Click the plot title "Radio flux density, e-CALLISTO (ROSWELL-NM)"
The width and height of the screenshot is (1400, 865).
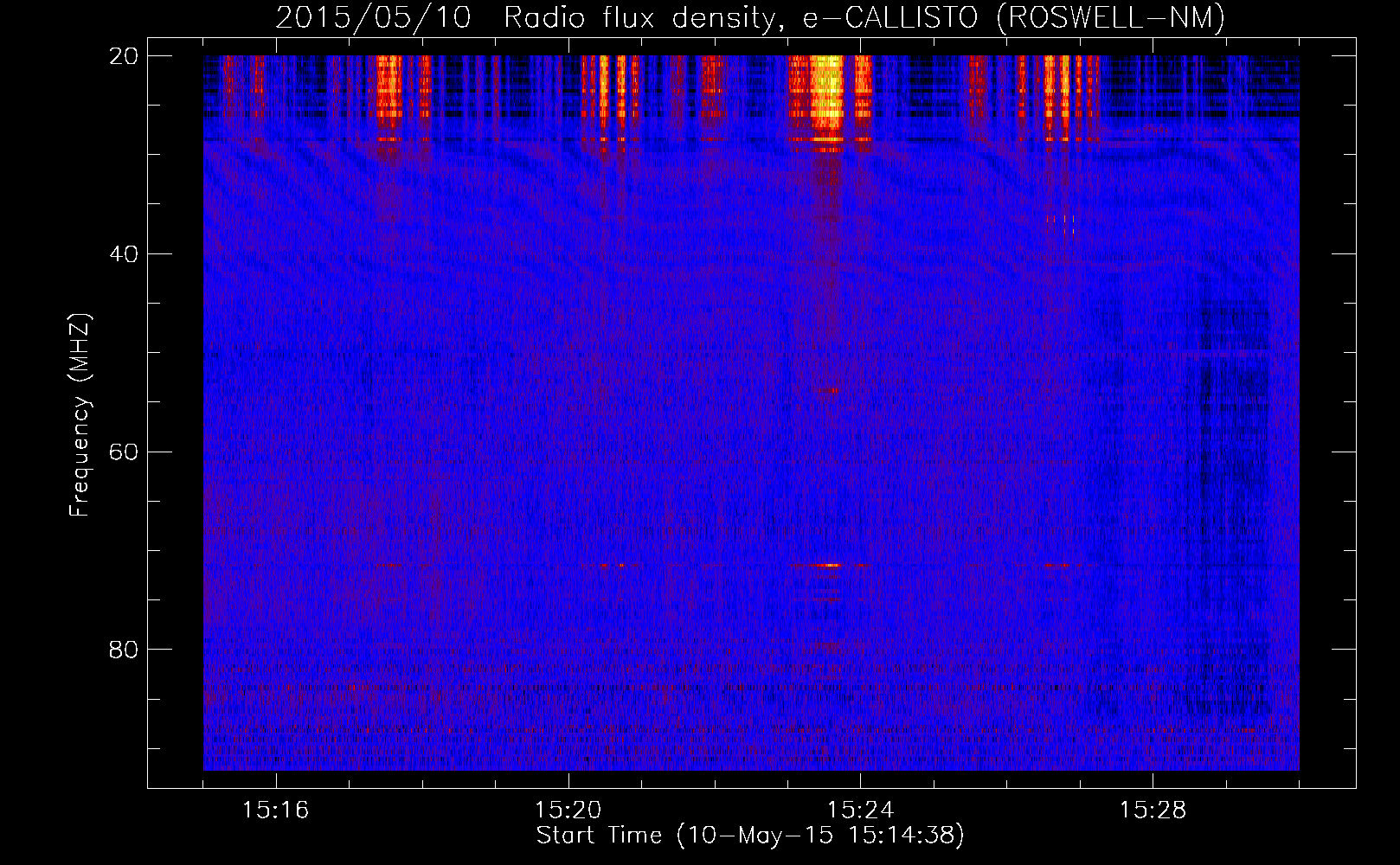tap(864, 17)
